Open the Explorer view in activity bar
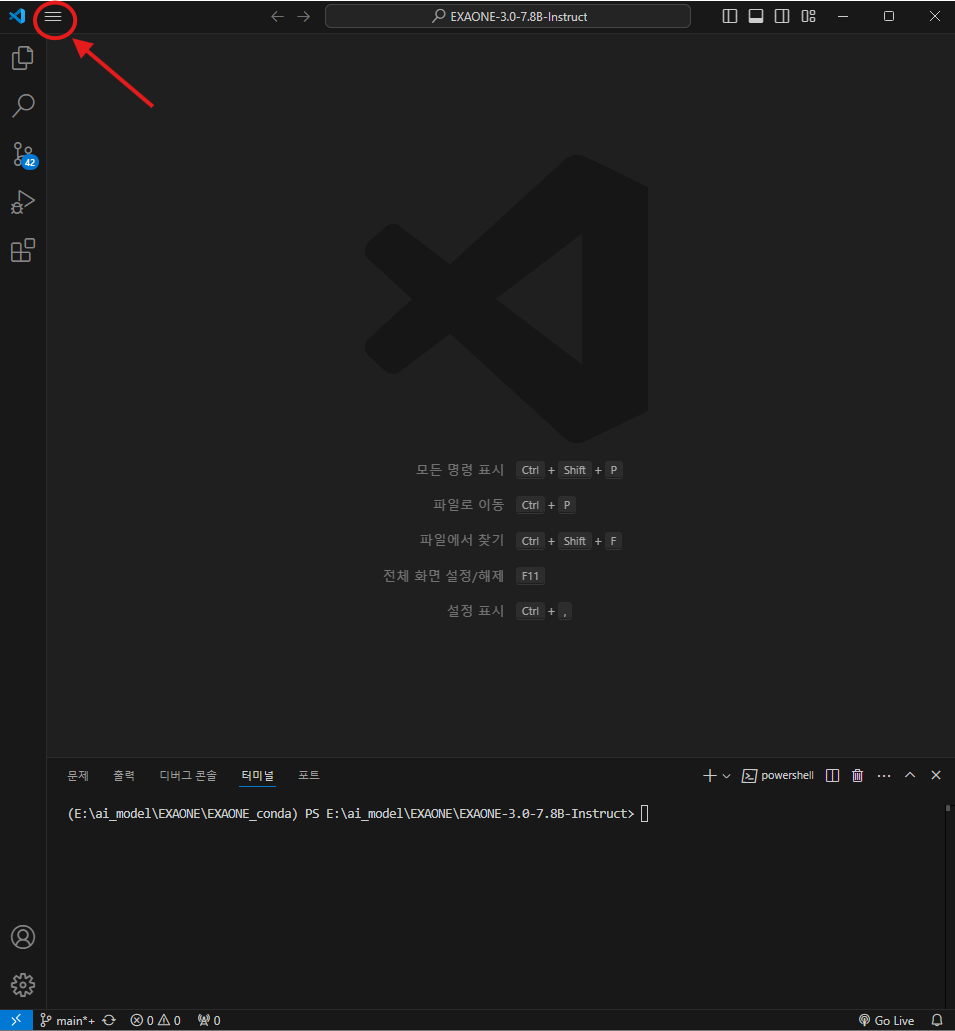Image resolution: width=955 pixels, height=1031 pixels. click(23, 58)
